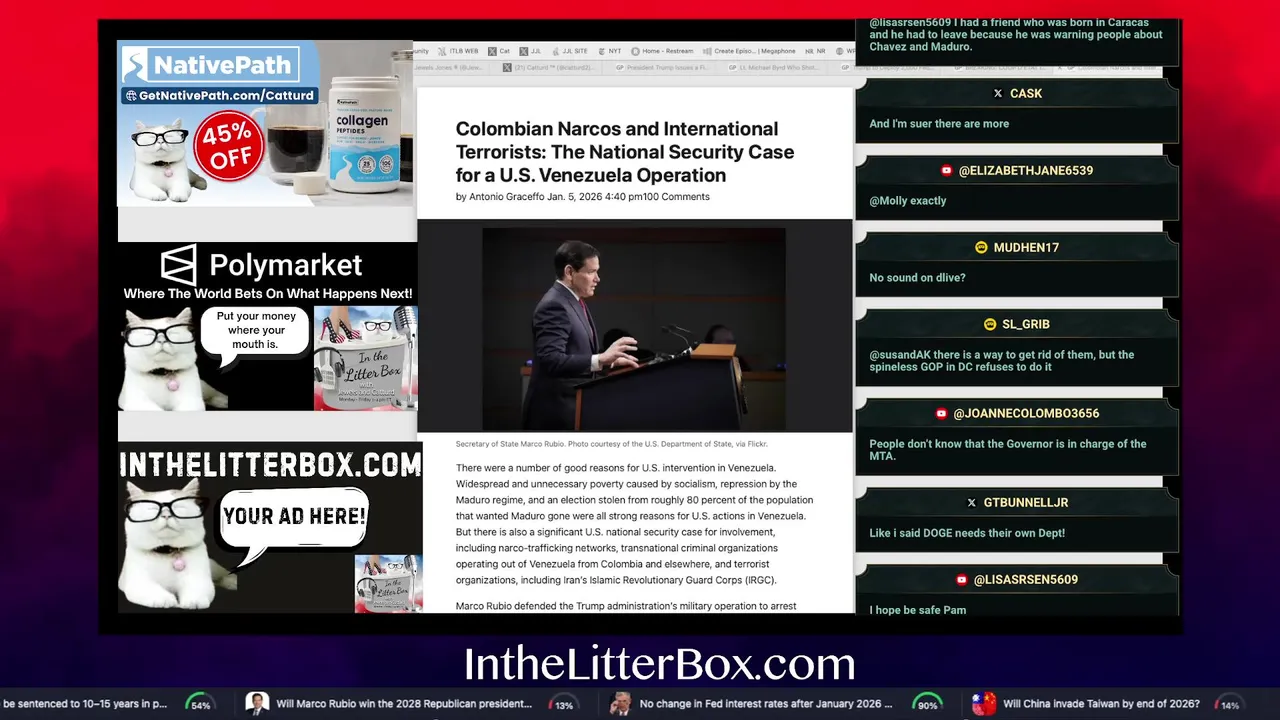Click message 'No sound on dlive?'
The height and width of the screenshot is (720, 1280).
coord(917,278)
